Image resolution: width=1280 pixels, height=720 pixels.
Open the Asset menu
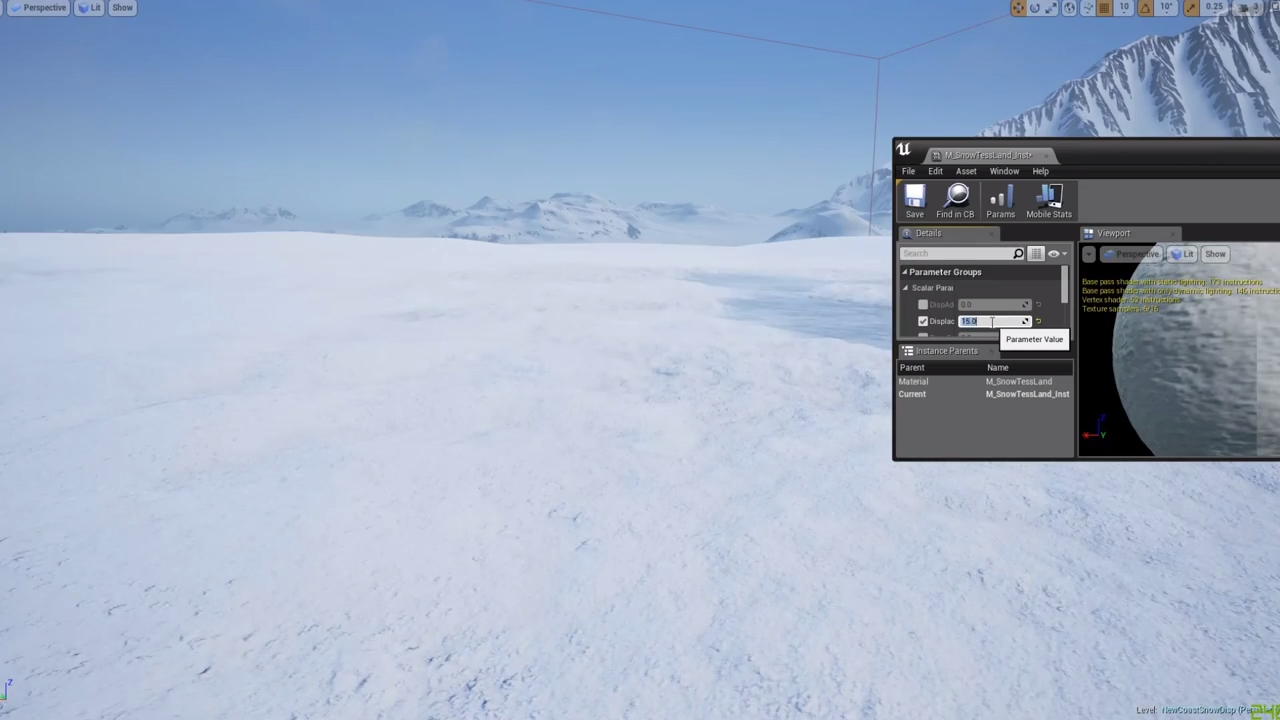coord(965,170)
